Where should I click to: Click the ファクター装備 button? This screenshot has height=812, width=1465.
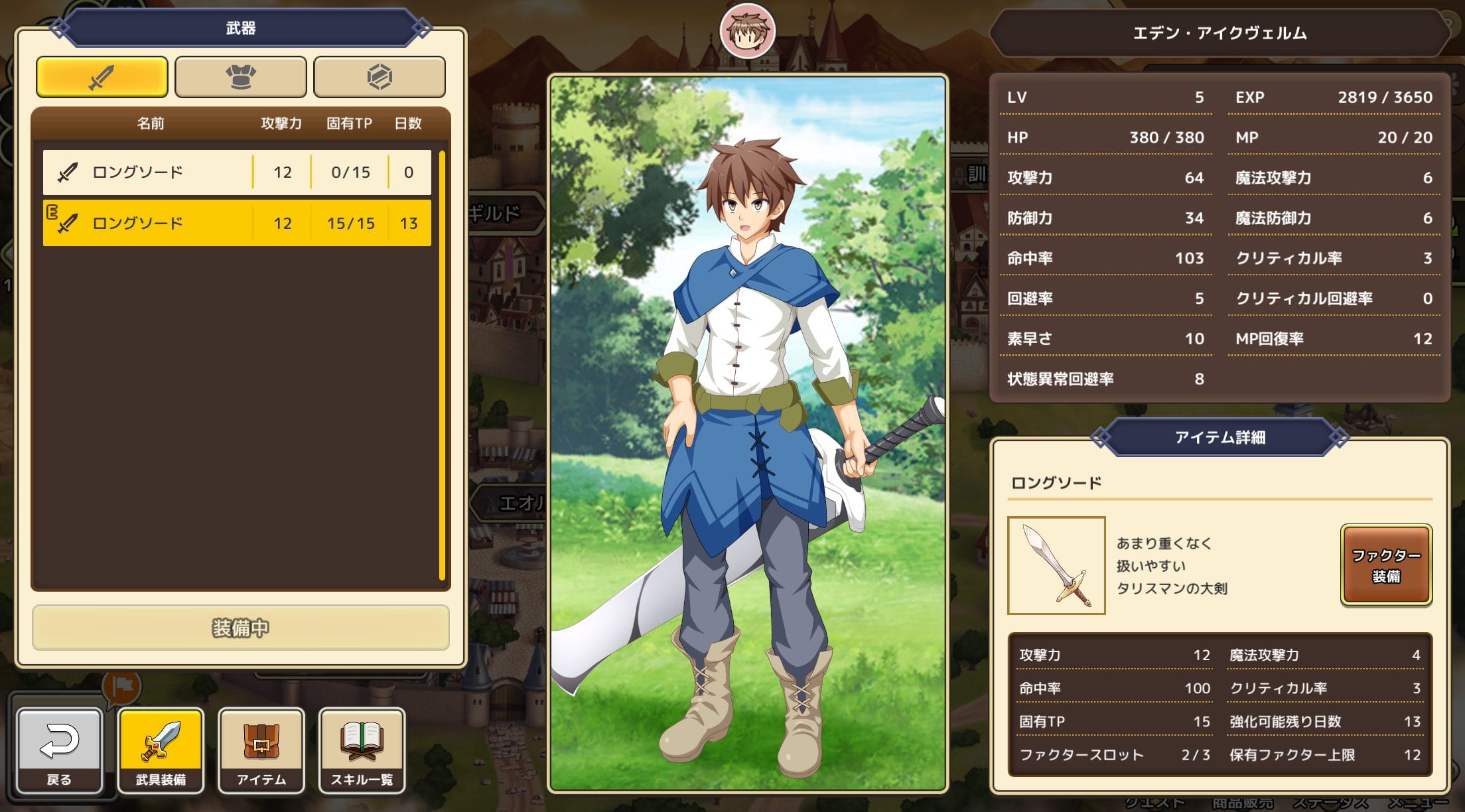tap(1386, 565)
